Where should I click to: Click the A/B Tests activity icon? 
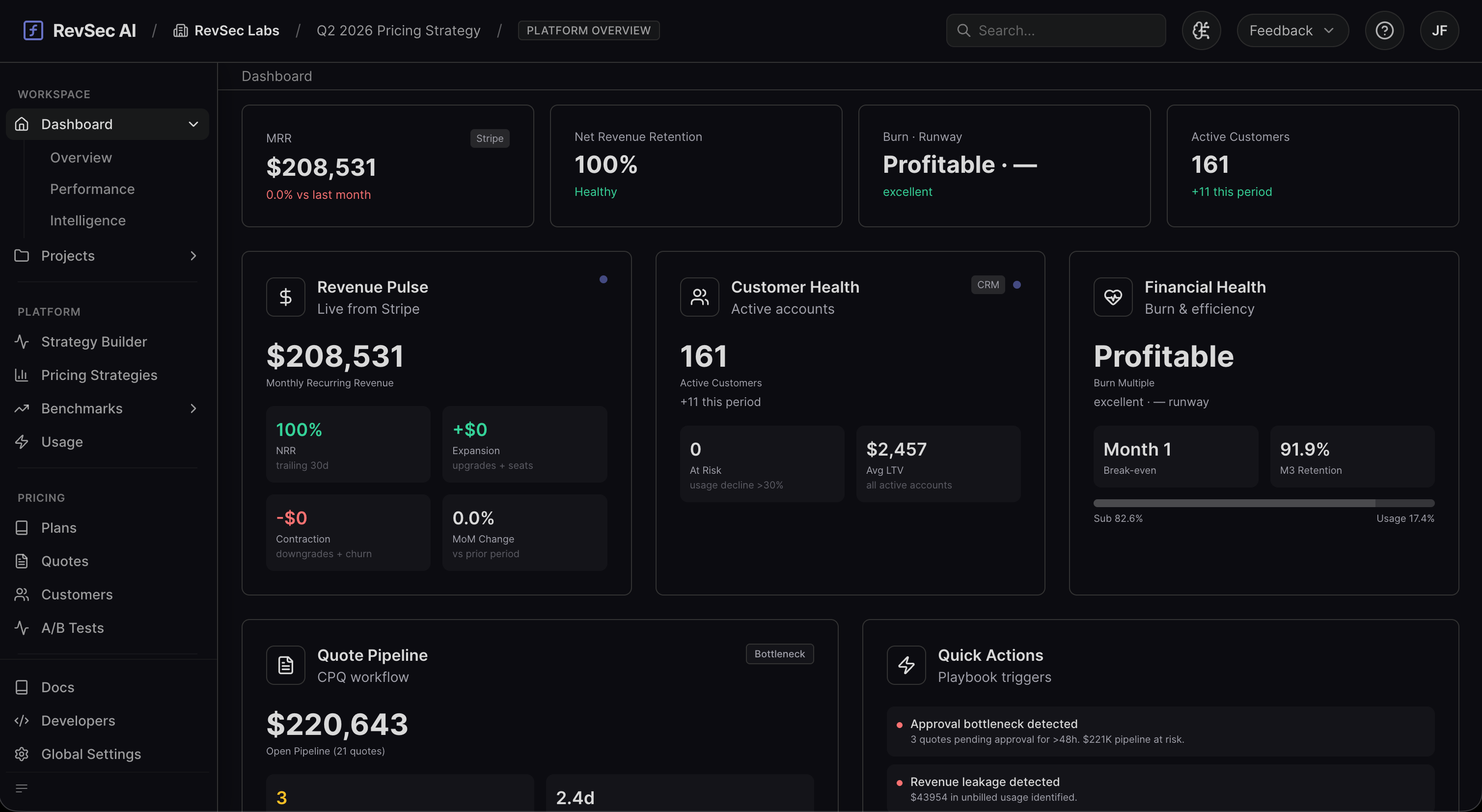[x=21, y=627]
